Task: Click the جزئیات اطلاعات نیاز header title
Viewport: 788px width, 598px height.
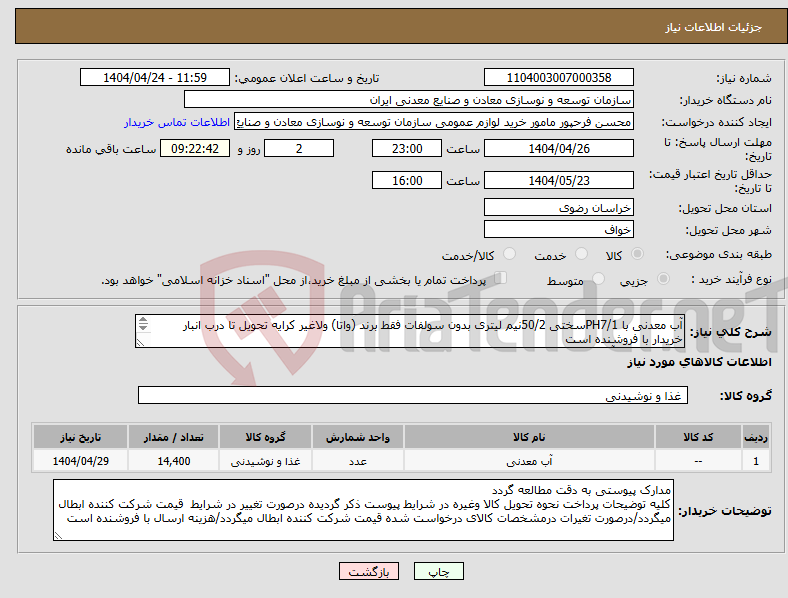Action: [x=714, y=27]
